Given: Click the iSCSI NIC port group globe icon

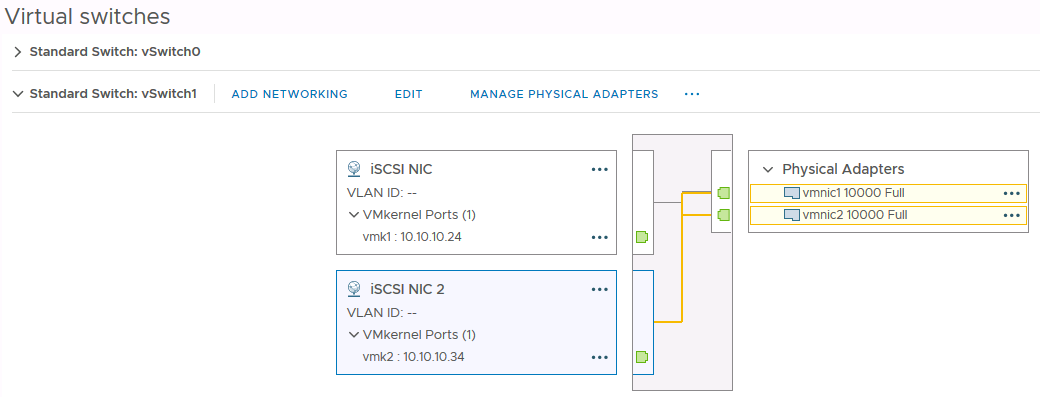Looking at the screenshot, I should [x=354, y=169].
